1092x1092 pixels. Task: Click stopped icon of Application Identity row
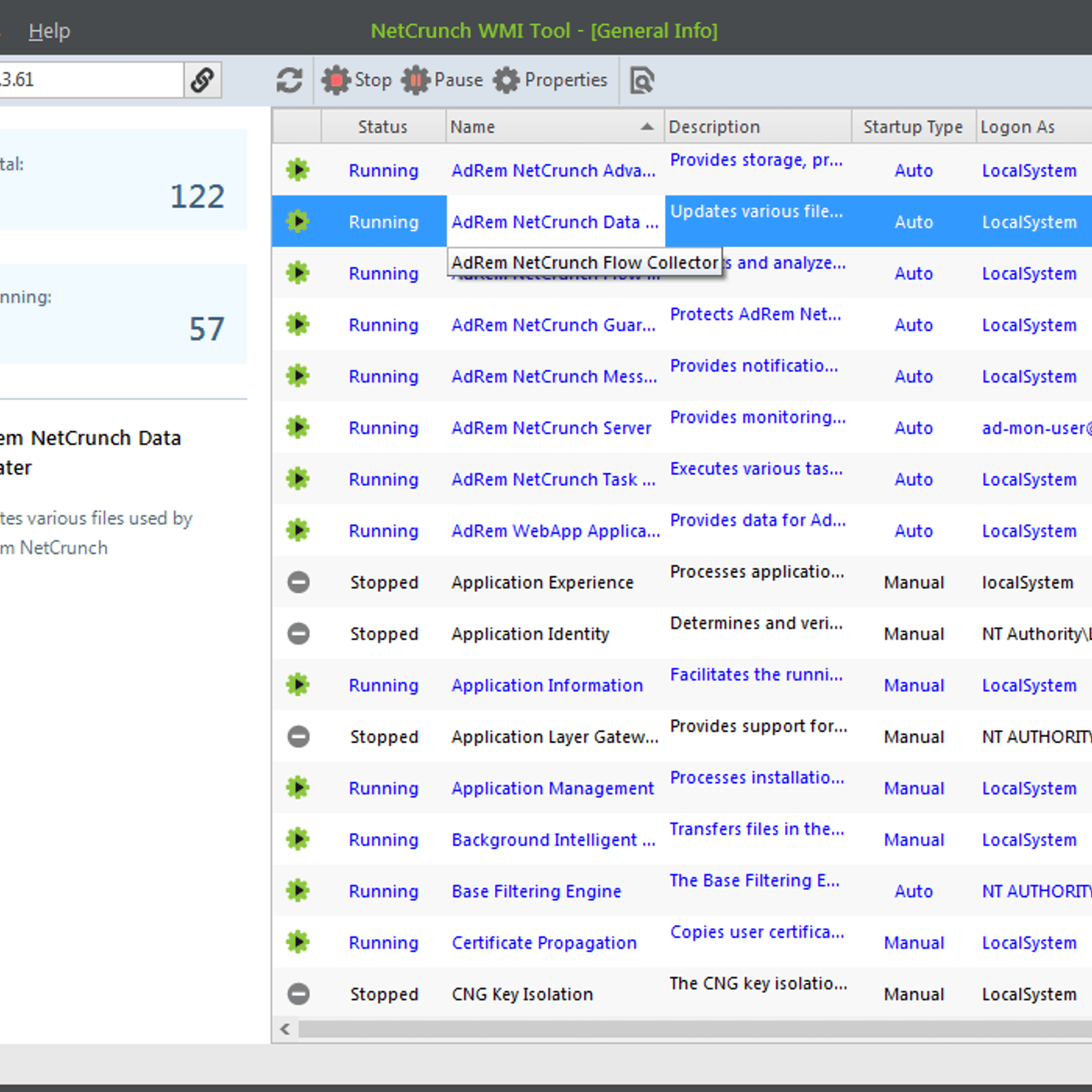298,633
